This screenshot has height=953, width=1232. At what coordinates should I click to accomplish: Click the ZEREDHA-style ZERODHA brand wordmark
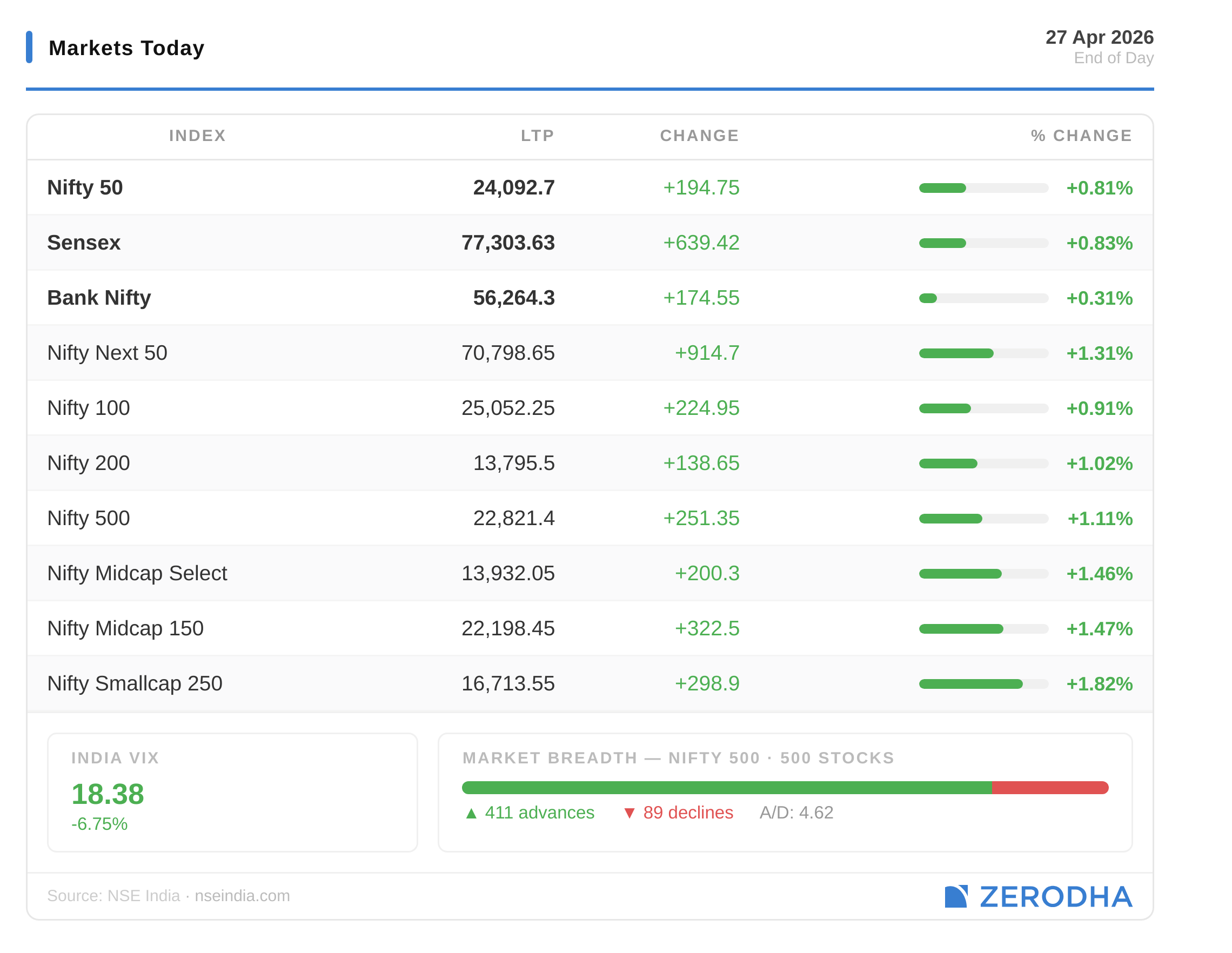coord(1055,897)
